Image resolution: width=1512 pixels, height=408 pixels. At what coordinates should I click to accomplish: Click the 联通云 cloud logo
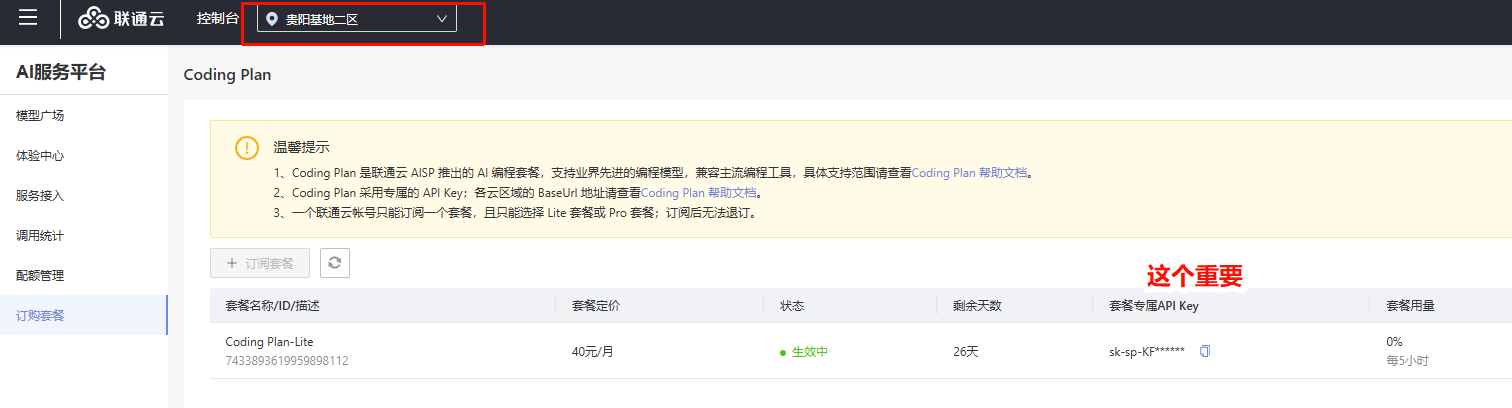coord(121,19)
